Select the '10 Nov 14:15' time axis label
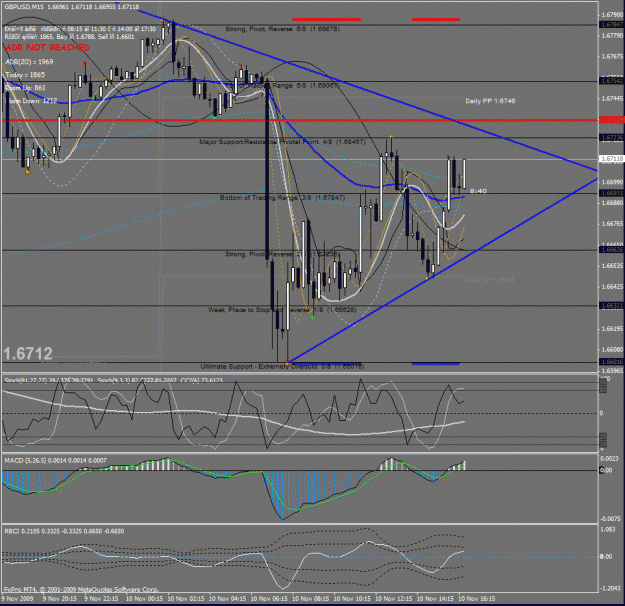This screenshot has height=606, width=625. pos(435,599)
